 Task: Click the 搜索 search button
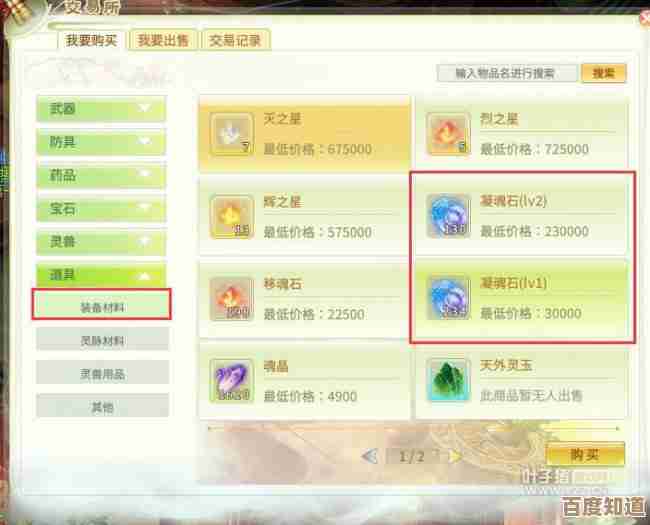[604, 73]
